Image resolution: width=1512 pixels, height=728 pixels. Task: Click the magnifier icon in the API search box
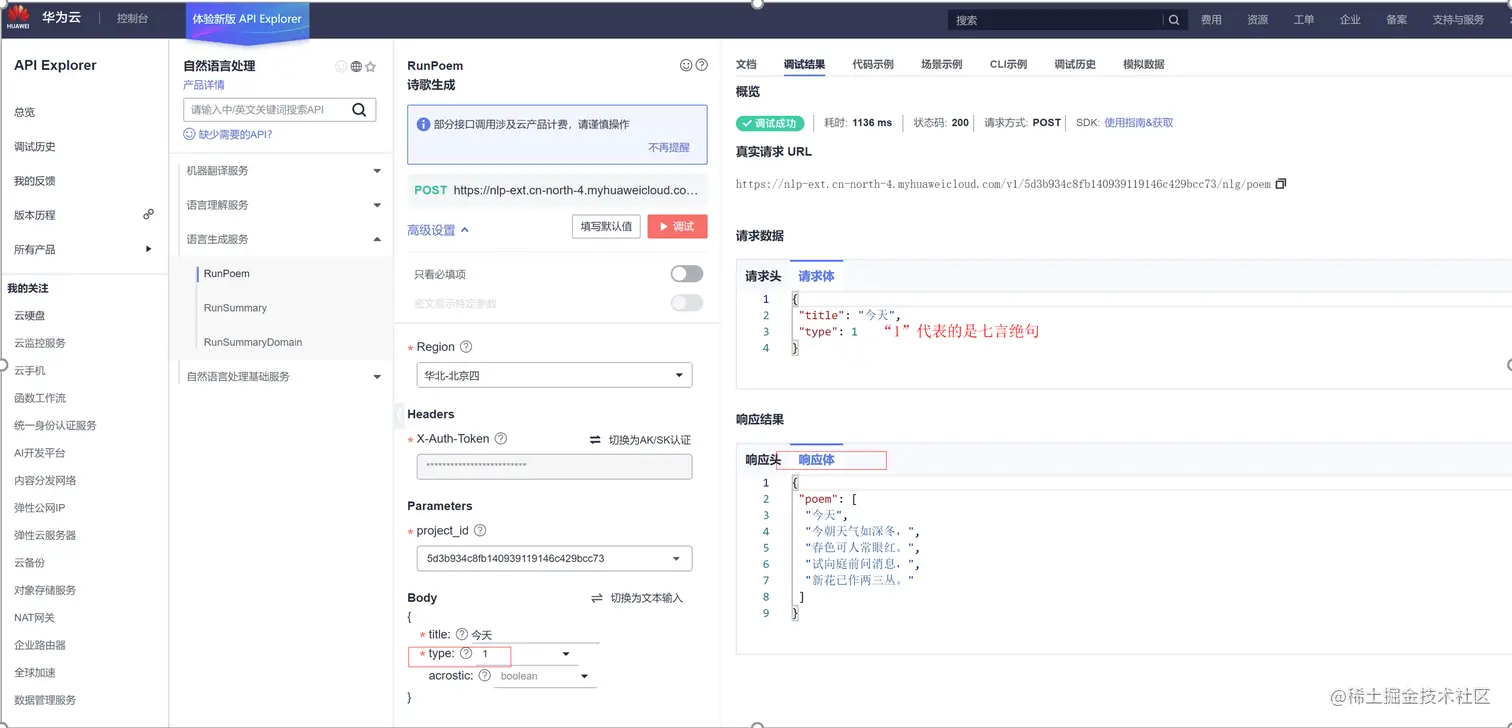tap(359, 110)
